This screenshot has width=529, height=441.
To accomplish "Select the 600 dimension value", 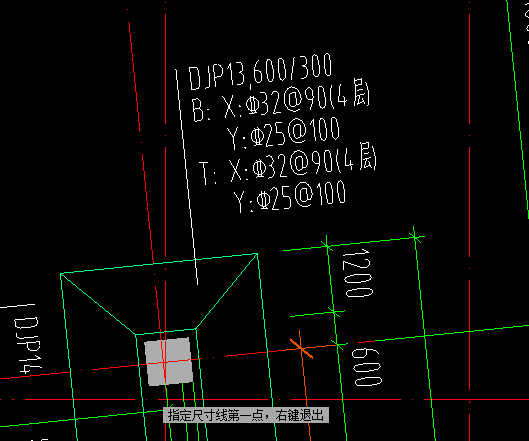I will (x=367, y=367).
